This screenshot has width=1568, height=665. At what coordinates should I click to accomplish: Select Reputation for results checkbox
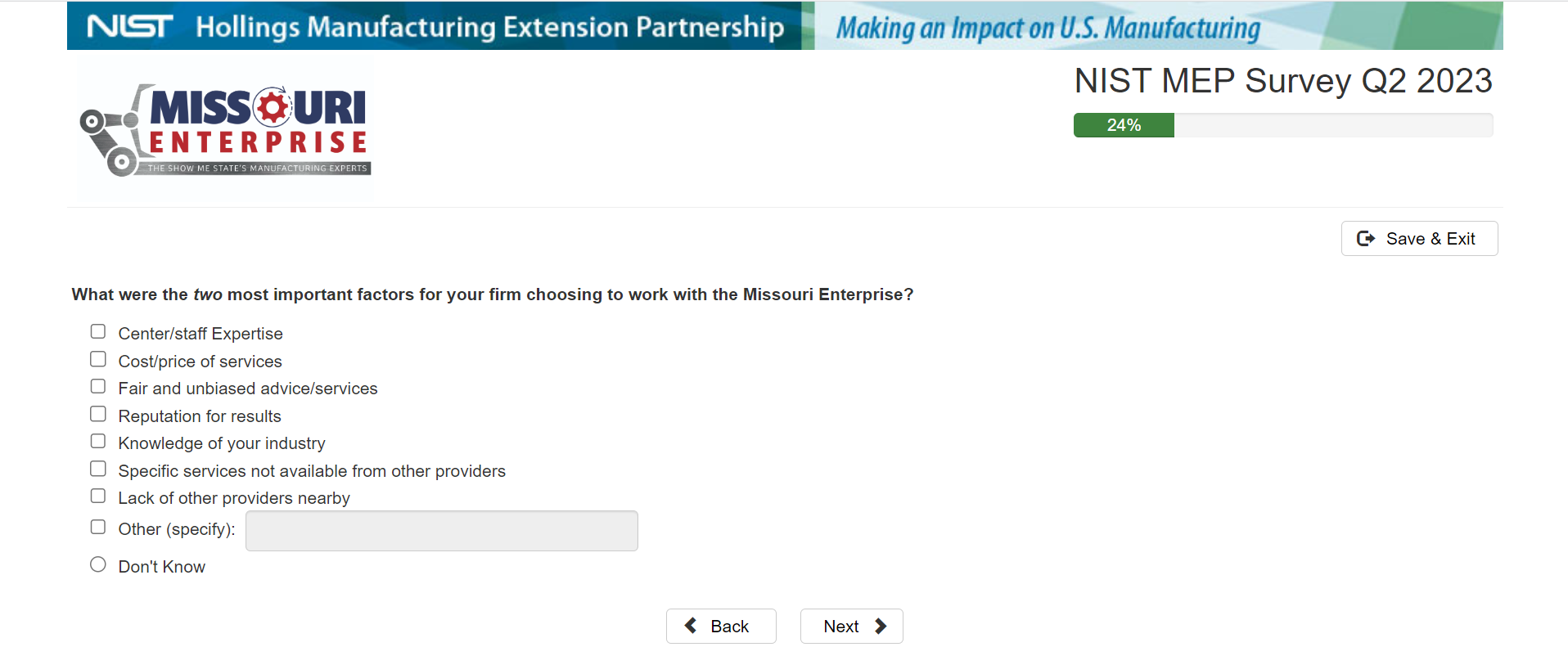98,415
